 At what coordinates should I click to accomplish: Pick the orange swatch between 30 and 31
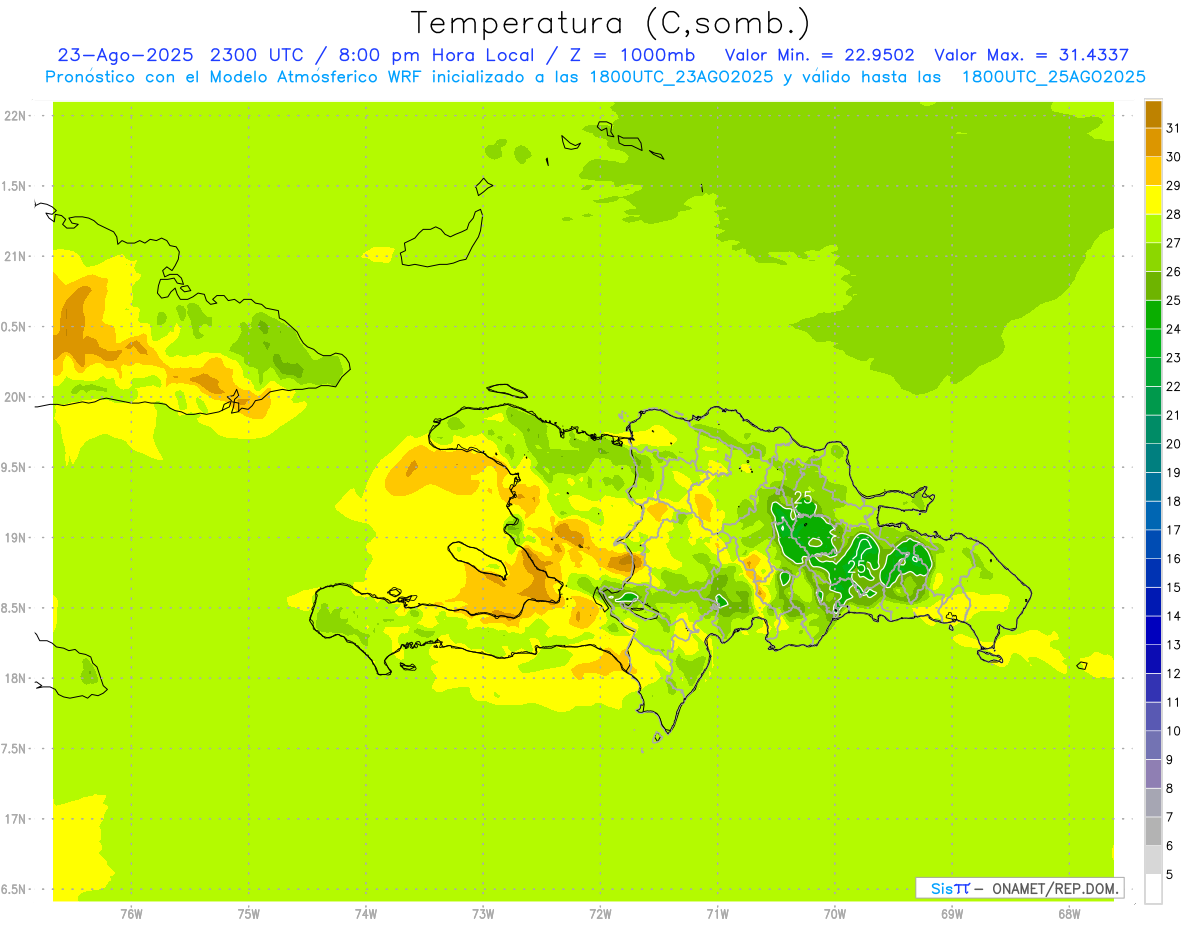pos(1153,142)
